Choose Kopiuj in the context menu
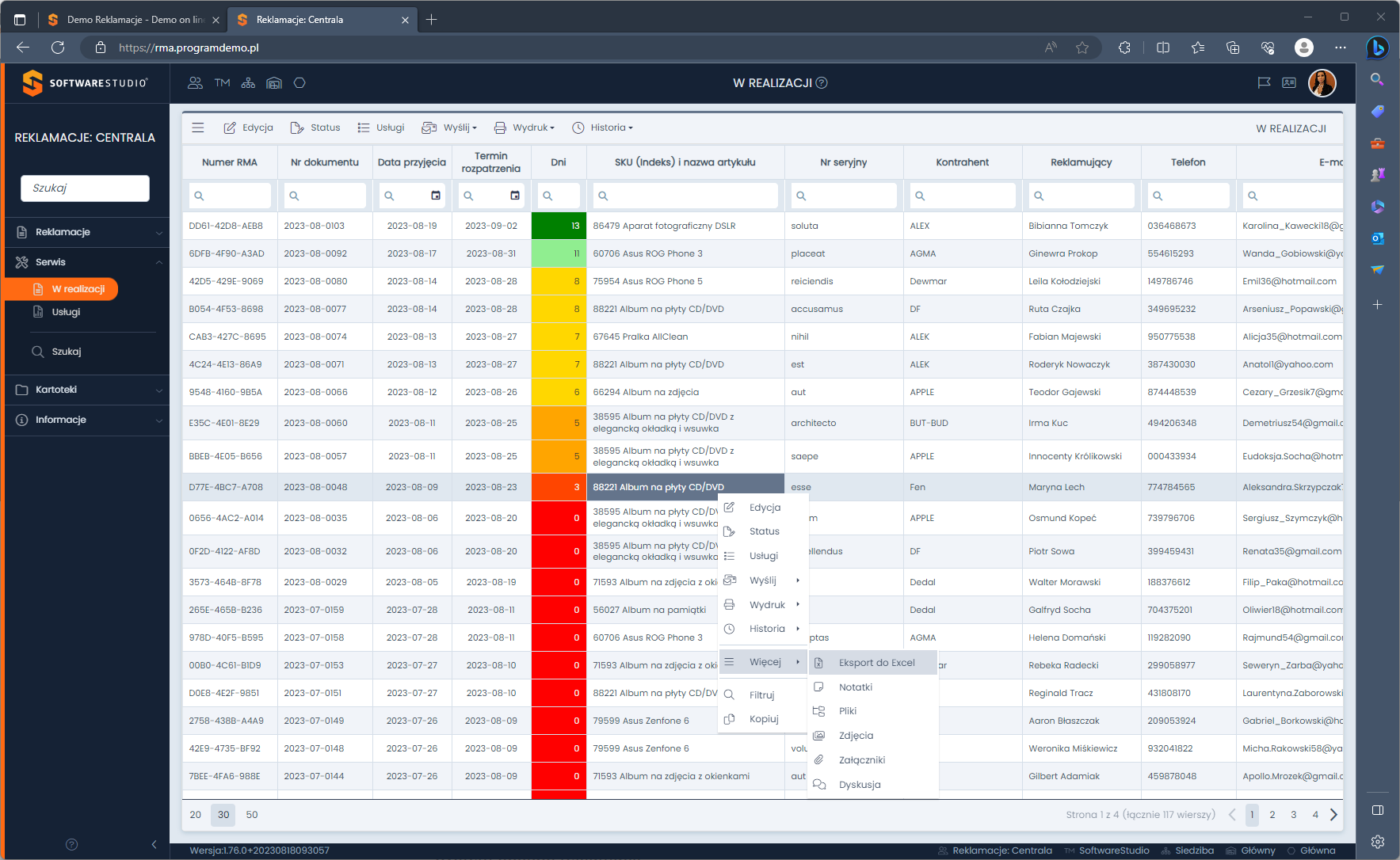 click(764, 719)
